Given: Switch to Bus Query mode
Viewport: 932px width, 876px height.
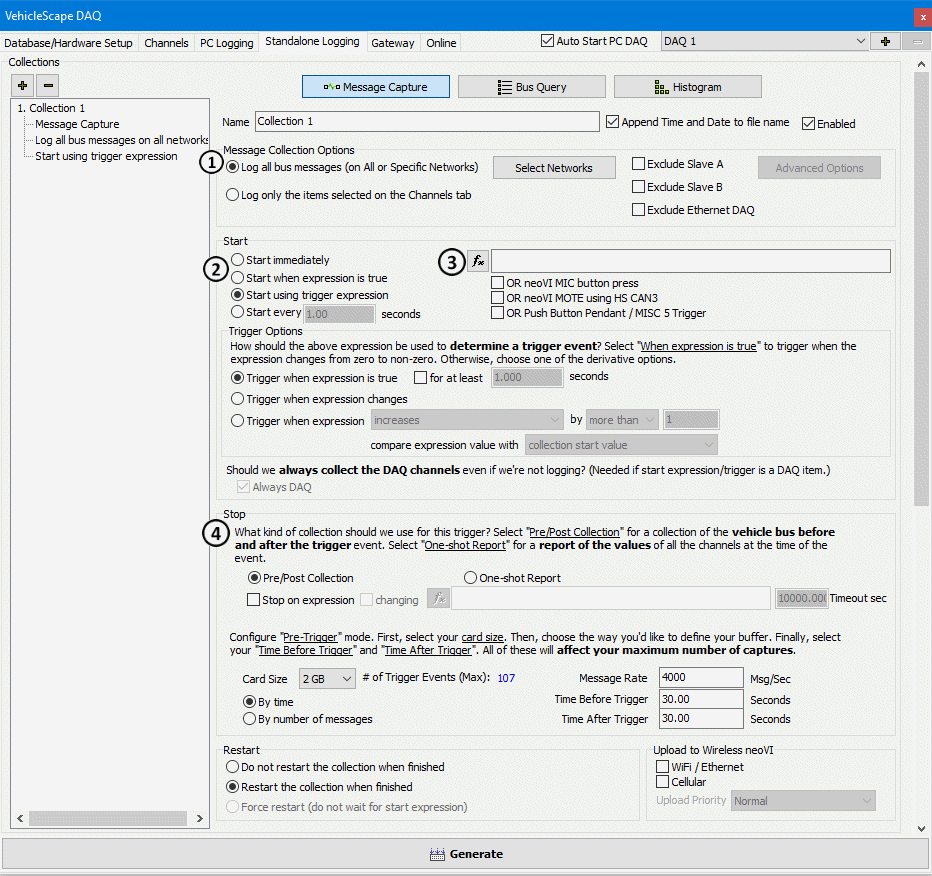Looking at the screenshot, I should (x=532, y=87).
